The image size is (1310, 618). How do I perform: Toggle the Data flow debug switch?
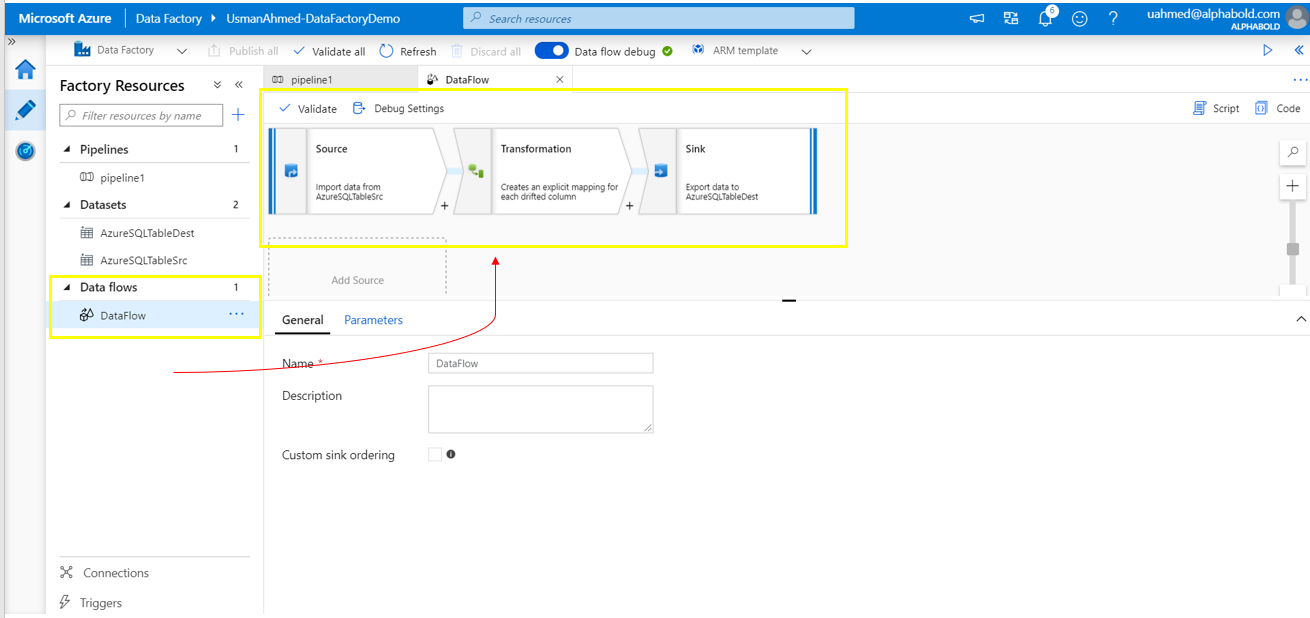pyautogui.click(x=551, y=51)
